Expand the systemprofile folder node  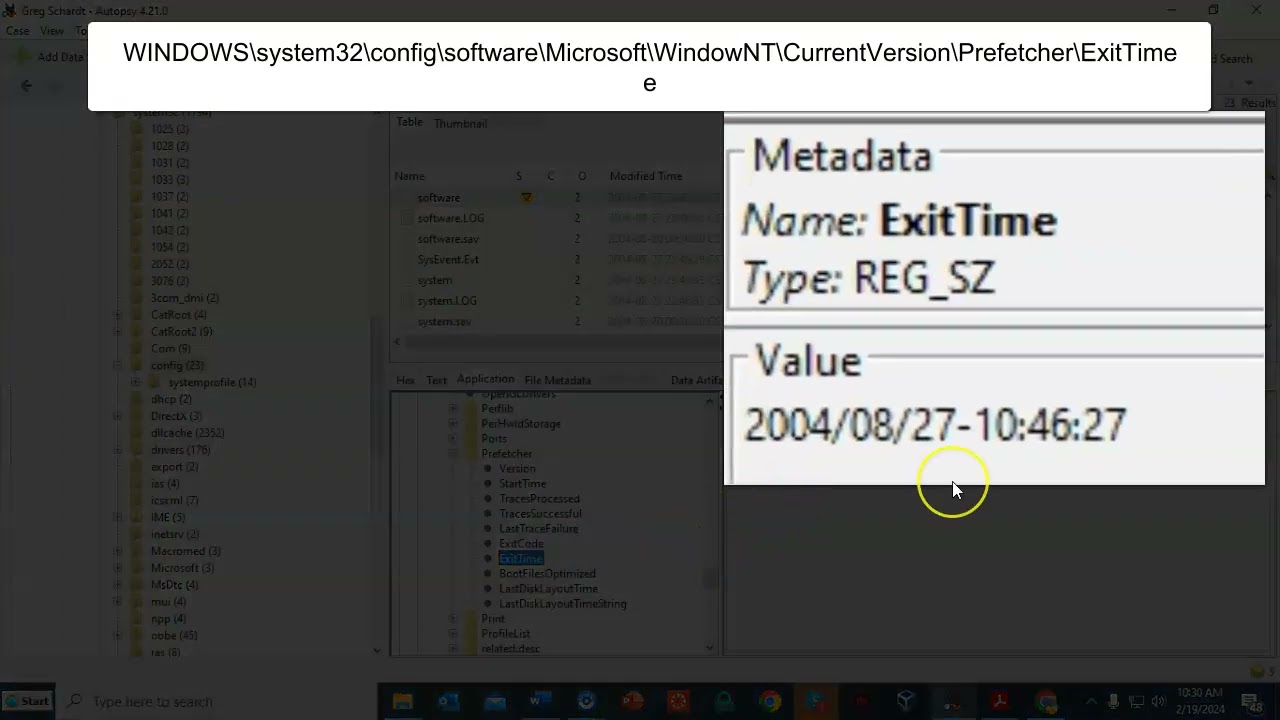[135, 383]
